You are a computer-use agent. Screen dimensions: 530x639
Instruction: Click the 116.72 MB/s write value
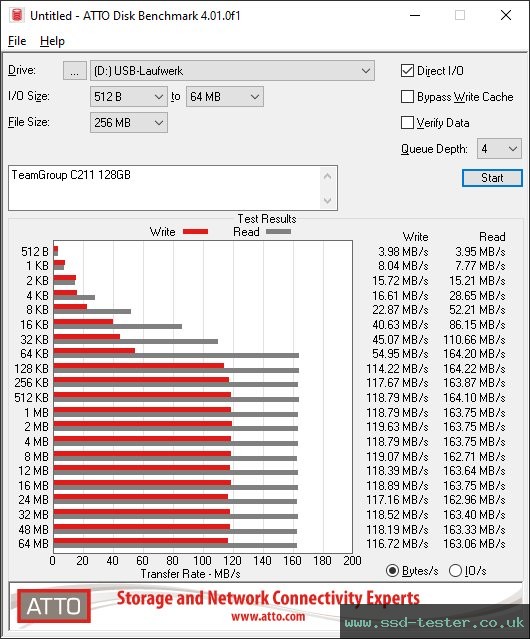pos(397,544)
